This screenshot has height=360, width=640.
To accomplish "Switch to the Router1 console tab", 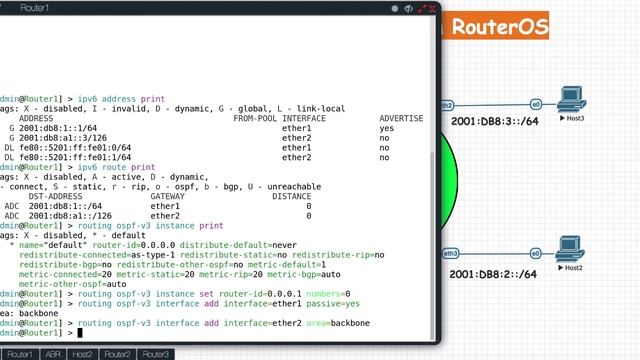I will point(20,354).
